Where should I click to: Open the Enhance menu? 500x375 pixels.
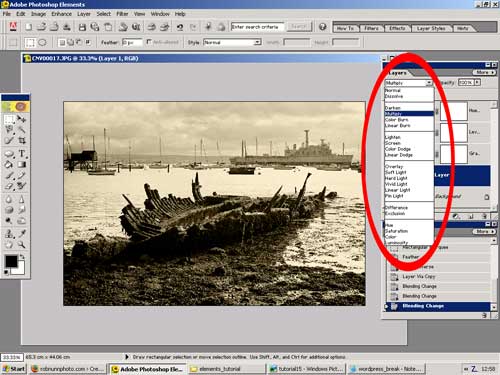tap(61, 14)
